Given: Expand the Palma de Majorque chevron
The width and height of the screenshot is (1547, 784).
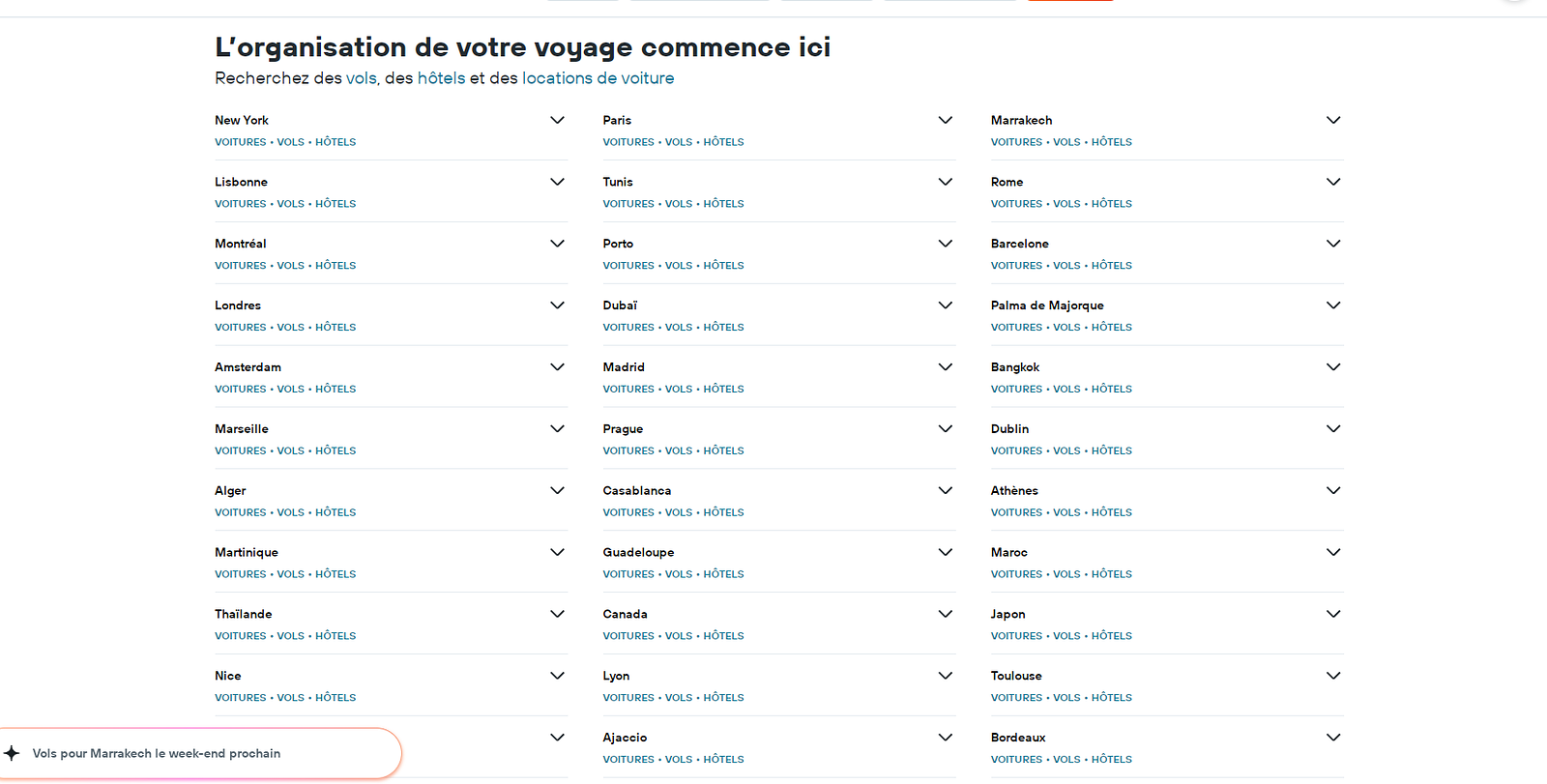Looking at the screenshot, I should (x=1333, y=305).
